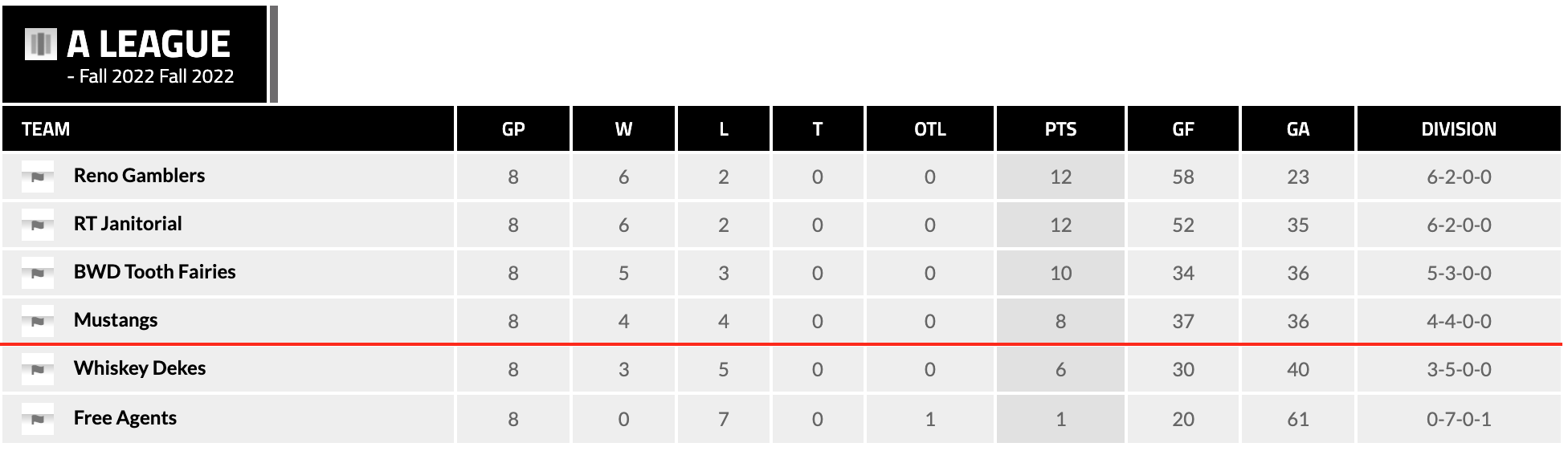
Task: Click the DIVISION column header
Action: coord(1459,129)
